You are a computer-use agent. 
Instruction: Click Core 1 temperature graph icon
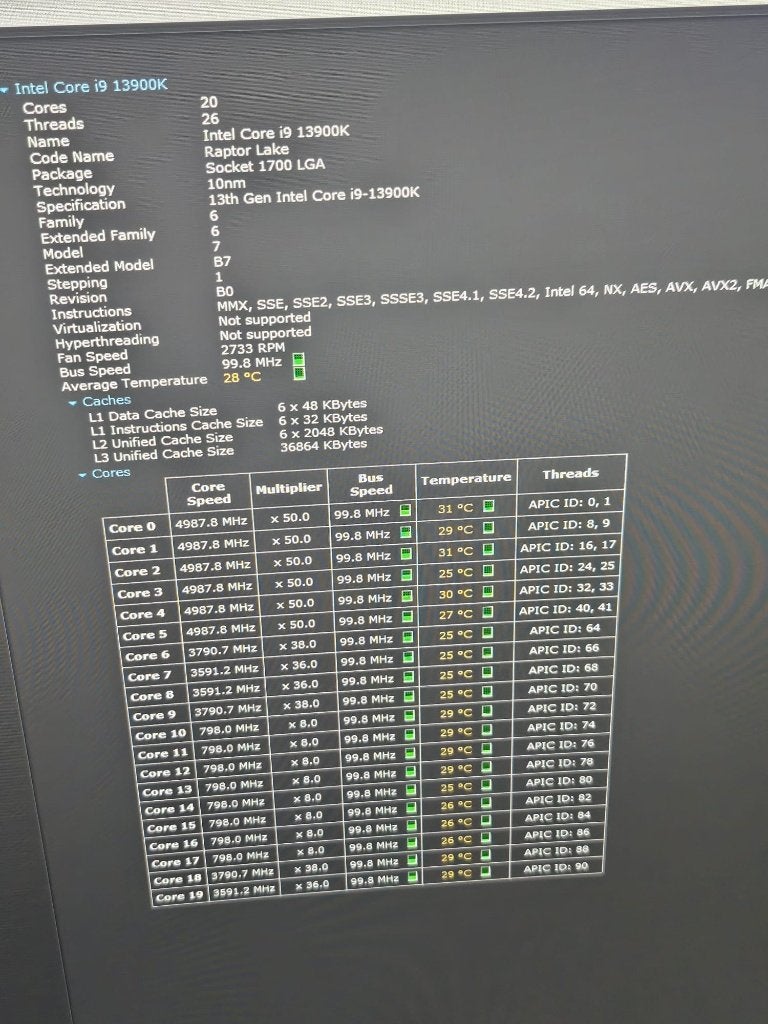[488, 528]
